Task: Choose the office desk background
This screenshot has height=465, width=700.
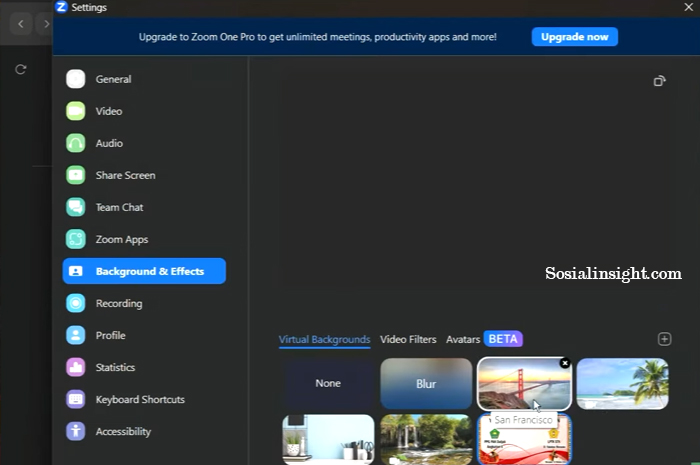Action: (328, 440)
